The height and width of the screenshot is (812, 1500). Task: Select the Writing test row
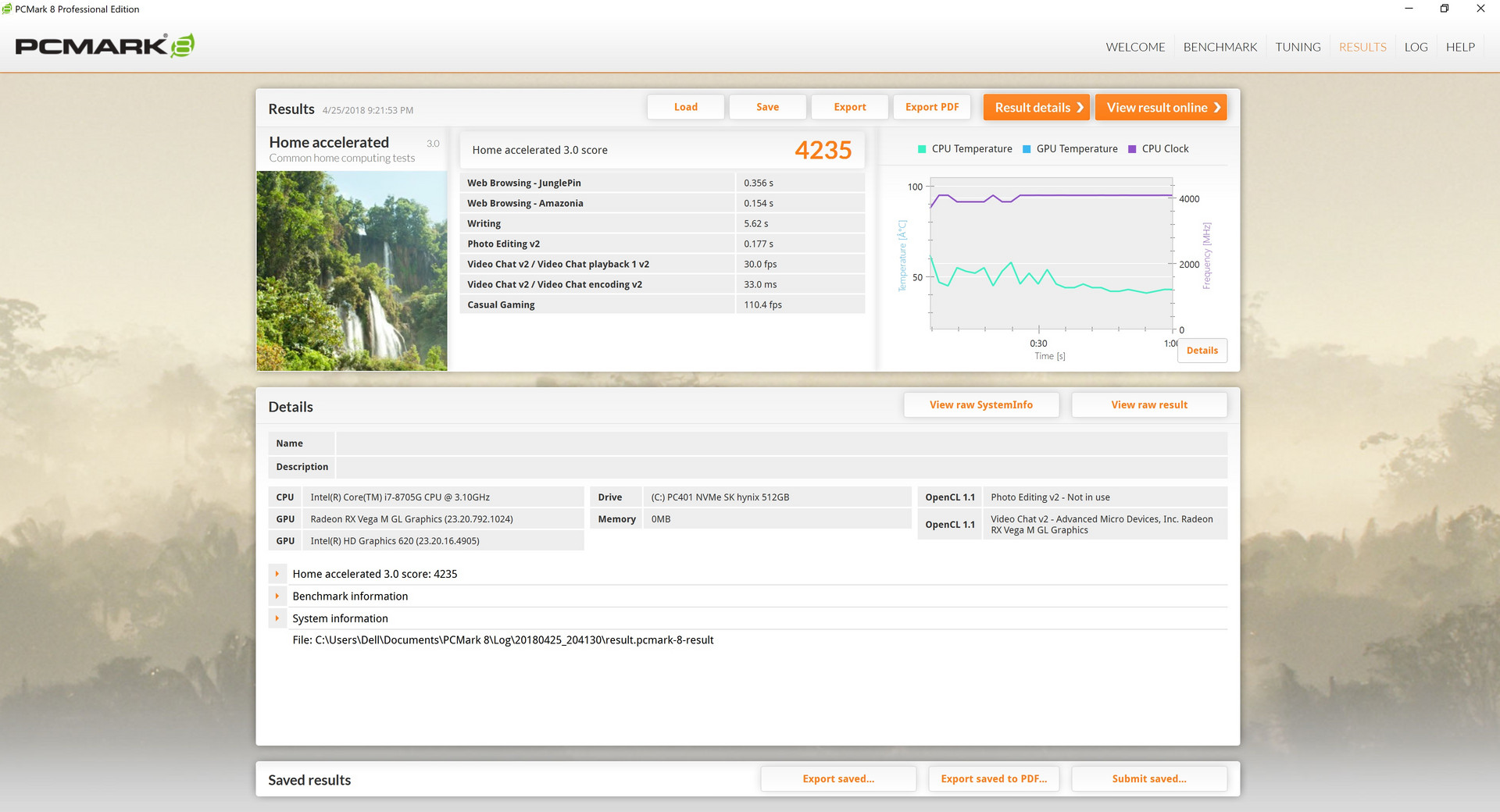pos(662,223)
